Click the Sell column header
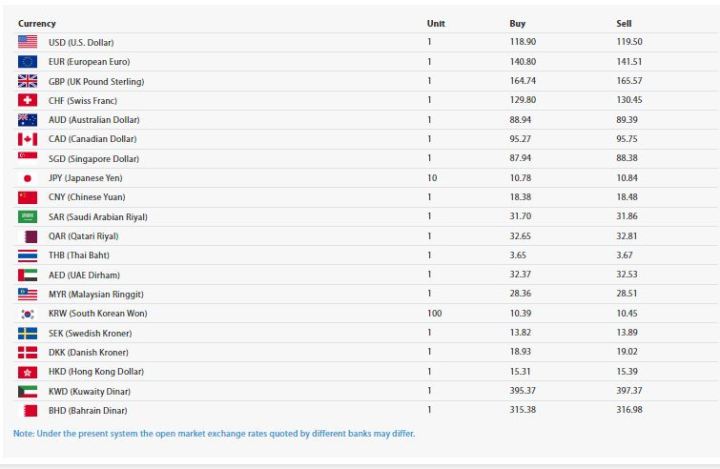Screen dimensions: 720x469 point(624,23)
